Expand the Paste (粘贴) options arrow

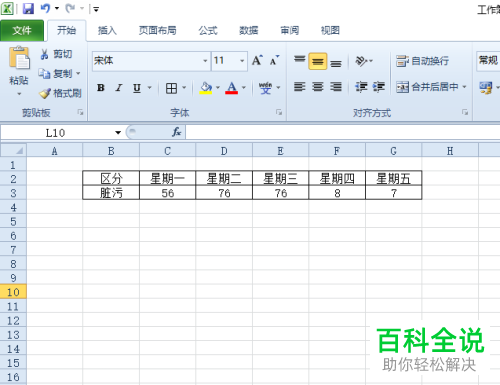tap(19, 94)
